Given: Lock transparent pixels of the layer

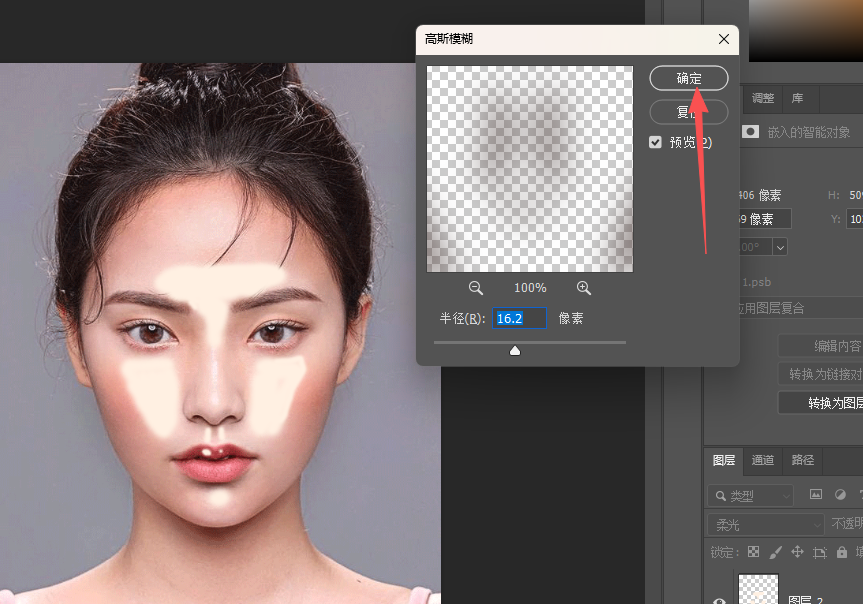Looking at the screenshot, I should coord(753,552).
